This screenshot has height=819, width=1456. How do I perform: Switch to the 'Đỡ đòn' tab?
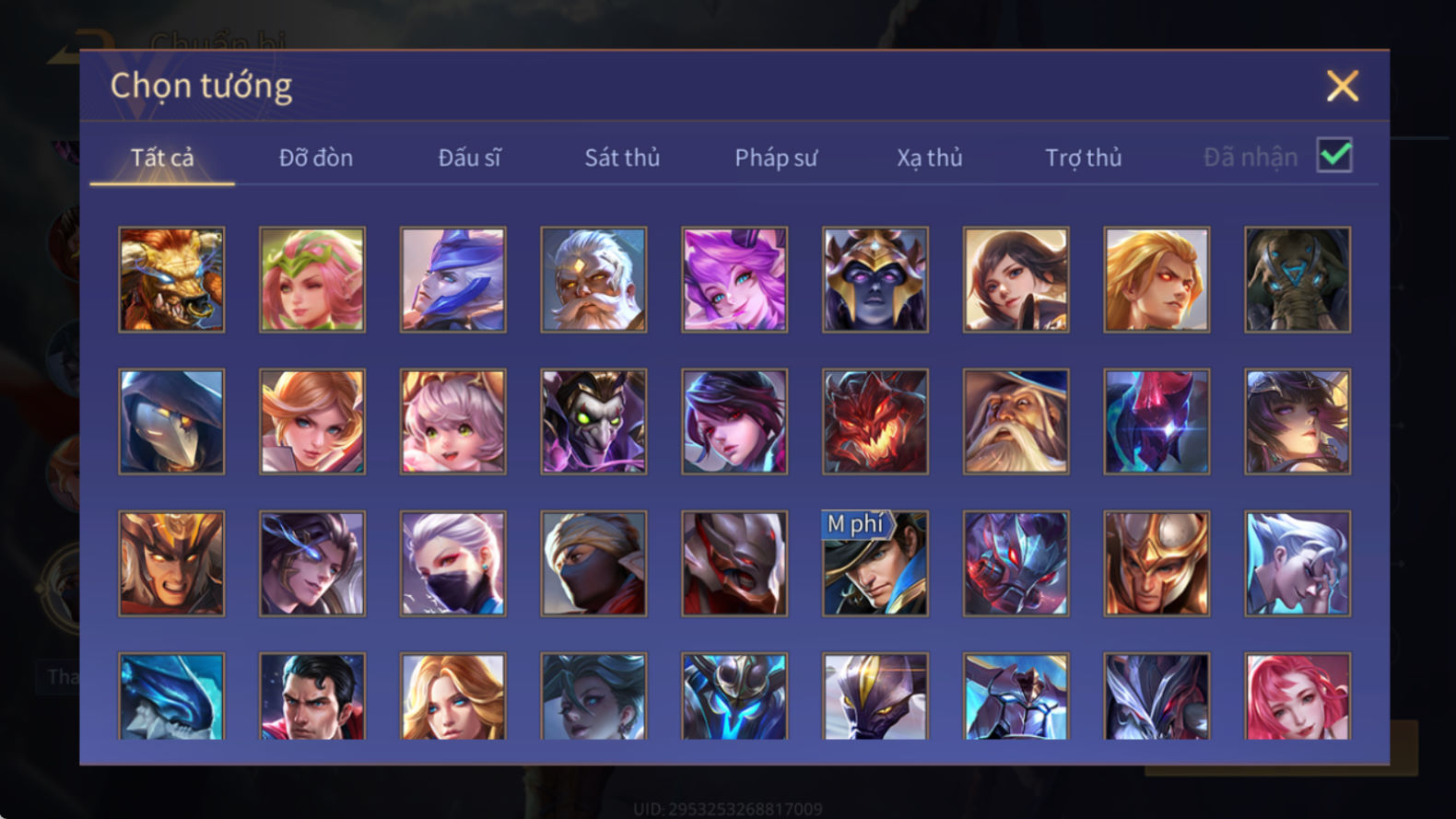point(316,158)
